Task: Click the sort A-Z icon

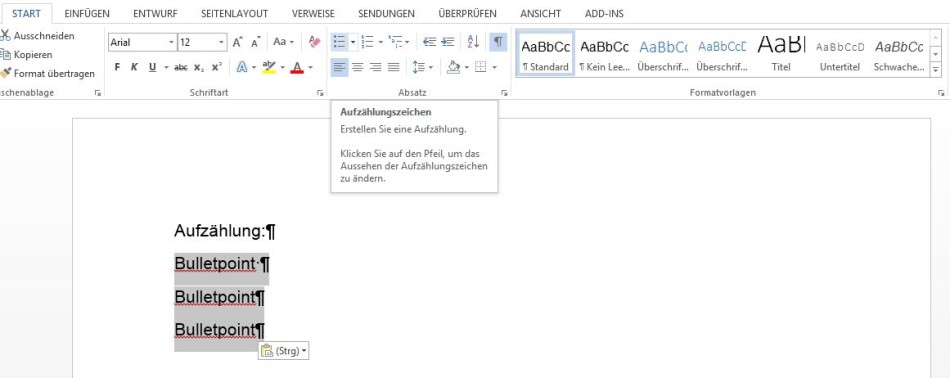Action: (x=473, y=42)
